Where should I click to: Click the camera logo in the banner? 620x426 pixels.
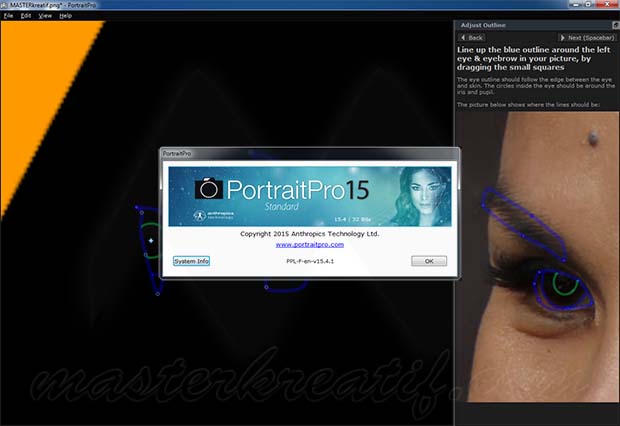pos(209,189)
